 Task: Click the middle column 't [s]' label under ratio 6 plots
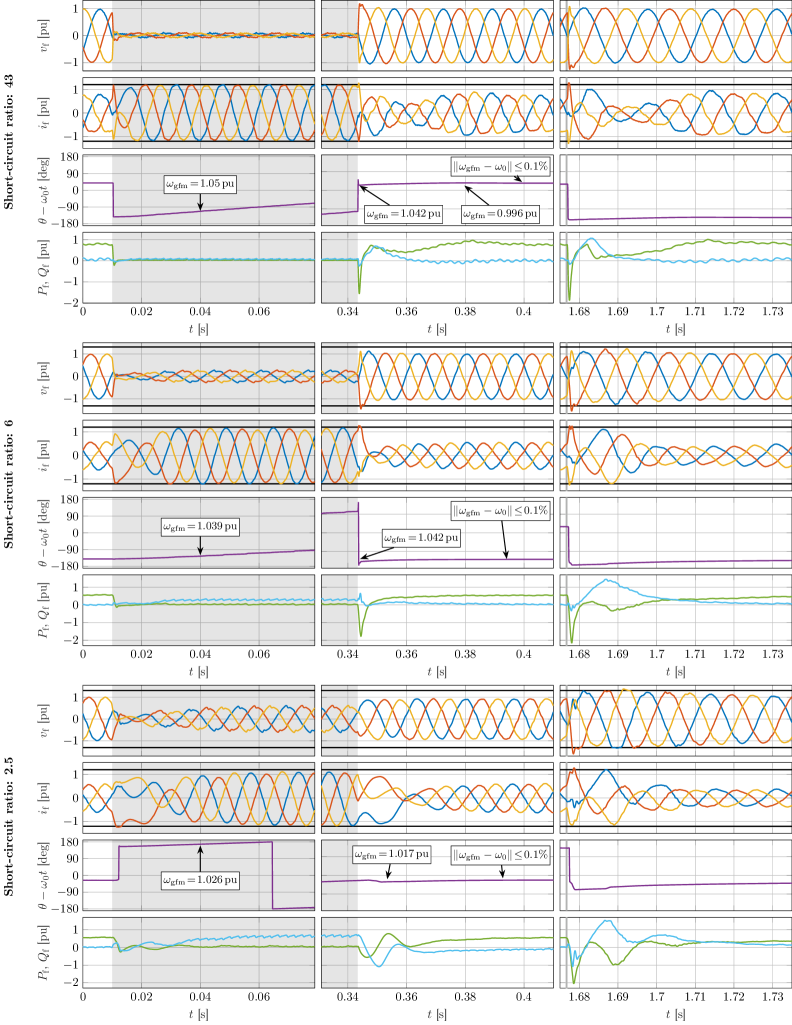click(x=437, y=671)
